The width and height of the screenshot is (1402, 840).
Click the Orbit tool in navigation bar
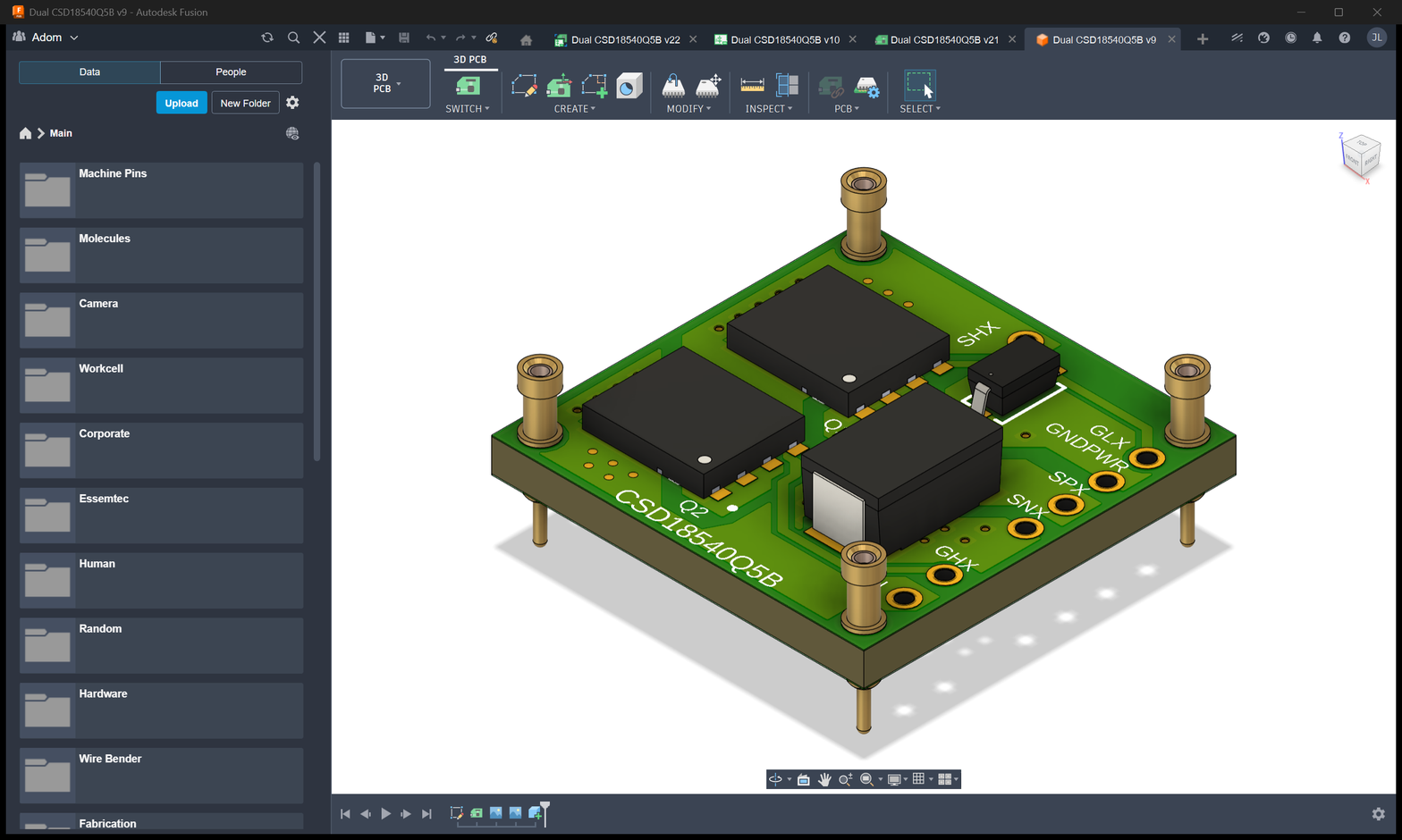(775, 779)
